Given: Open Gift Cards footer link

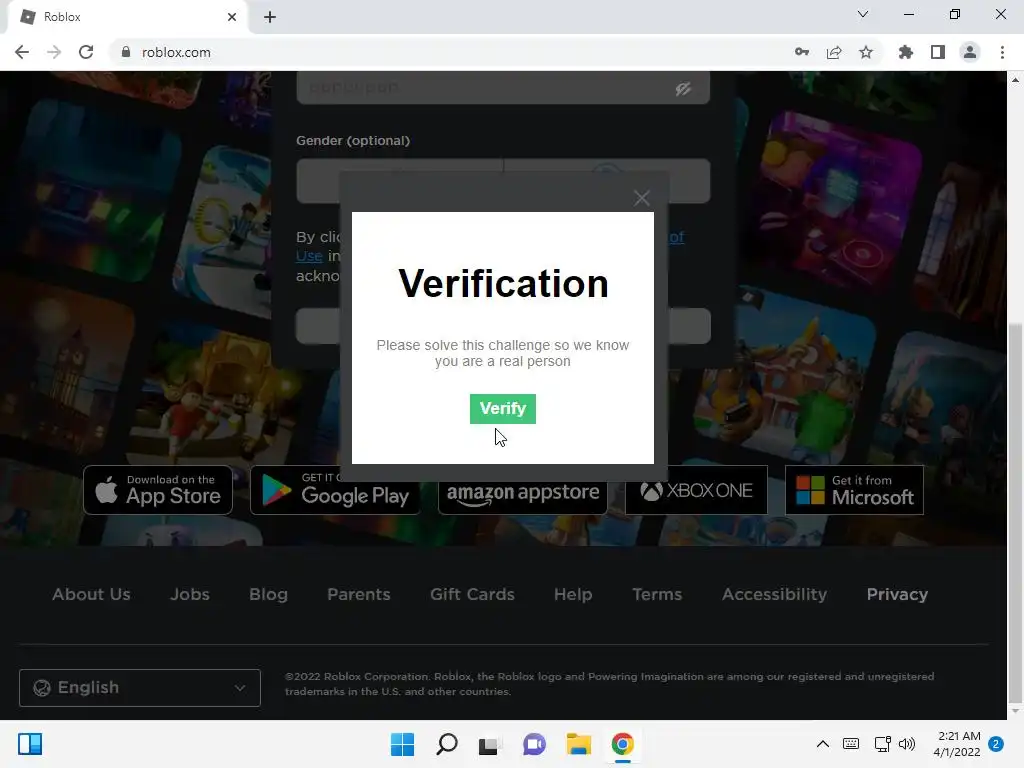Looking at the screenshot, I should 472,594.
